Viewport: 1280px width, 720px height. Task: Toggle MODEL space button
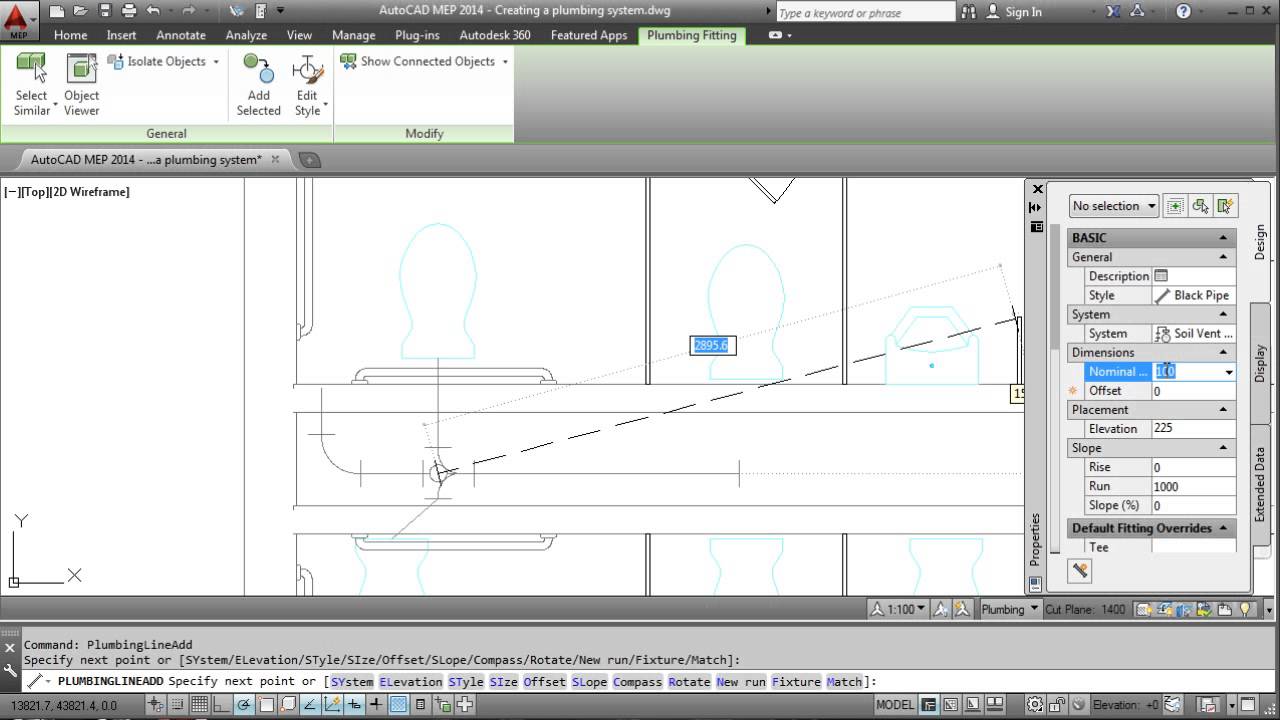[x=894, y=705]
